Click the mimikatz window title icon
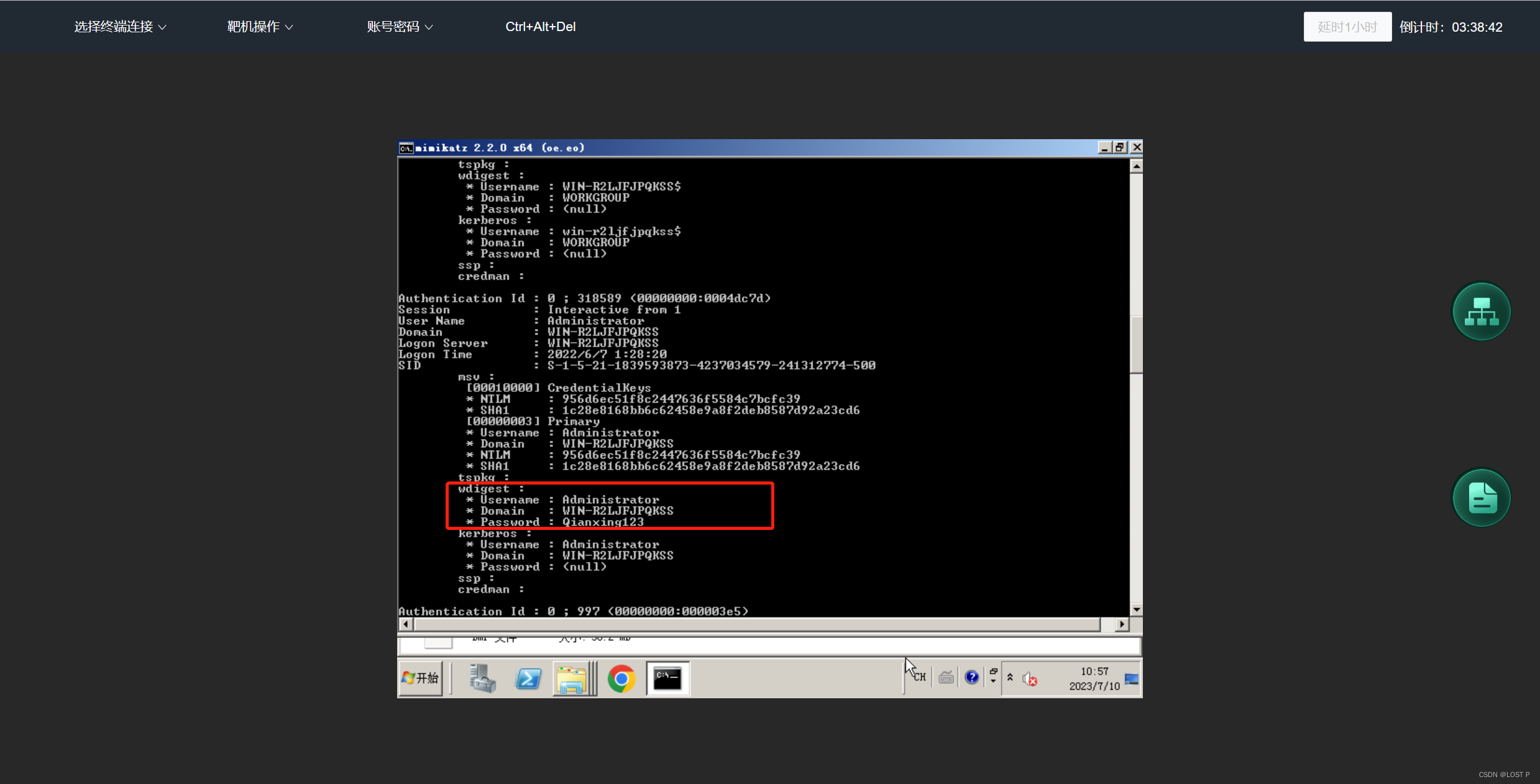Screen dimensions: 1540x784 click(x=406, y=148)
